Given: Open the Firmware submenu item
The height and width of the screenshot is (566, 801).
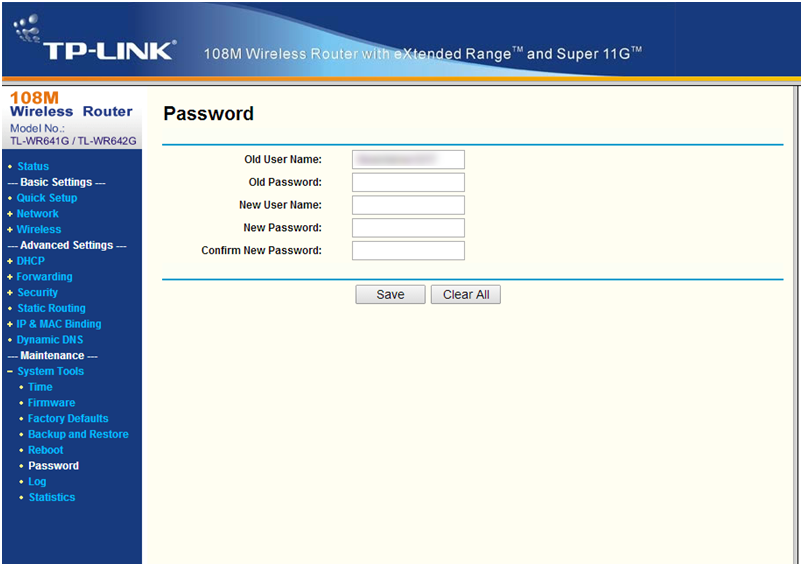Looking at the screenshot, I should [52, 403].
